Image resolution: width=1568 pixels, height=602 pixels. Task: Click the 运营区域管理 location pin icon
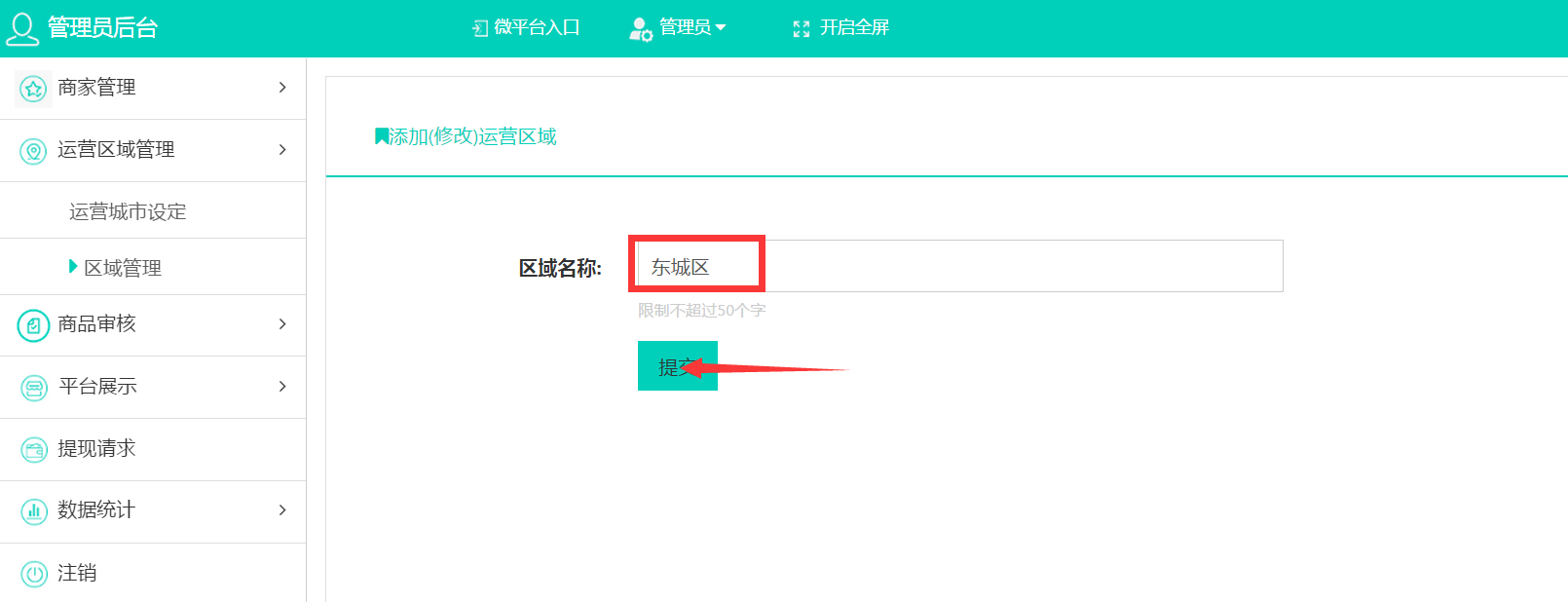(x=33, y=151)
